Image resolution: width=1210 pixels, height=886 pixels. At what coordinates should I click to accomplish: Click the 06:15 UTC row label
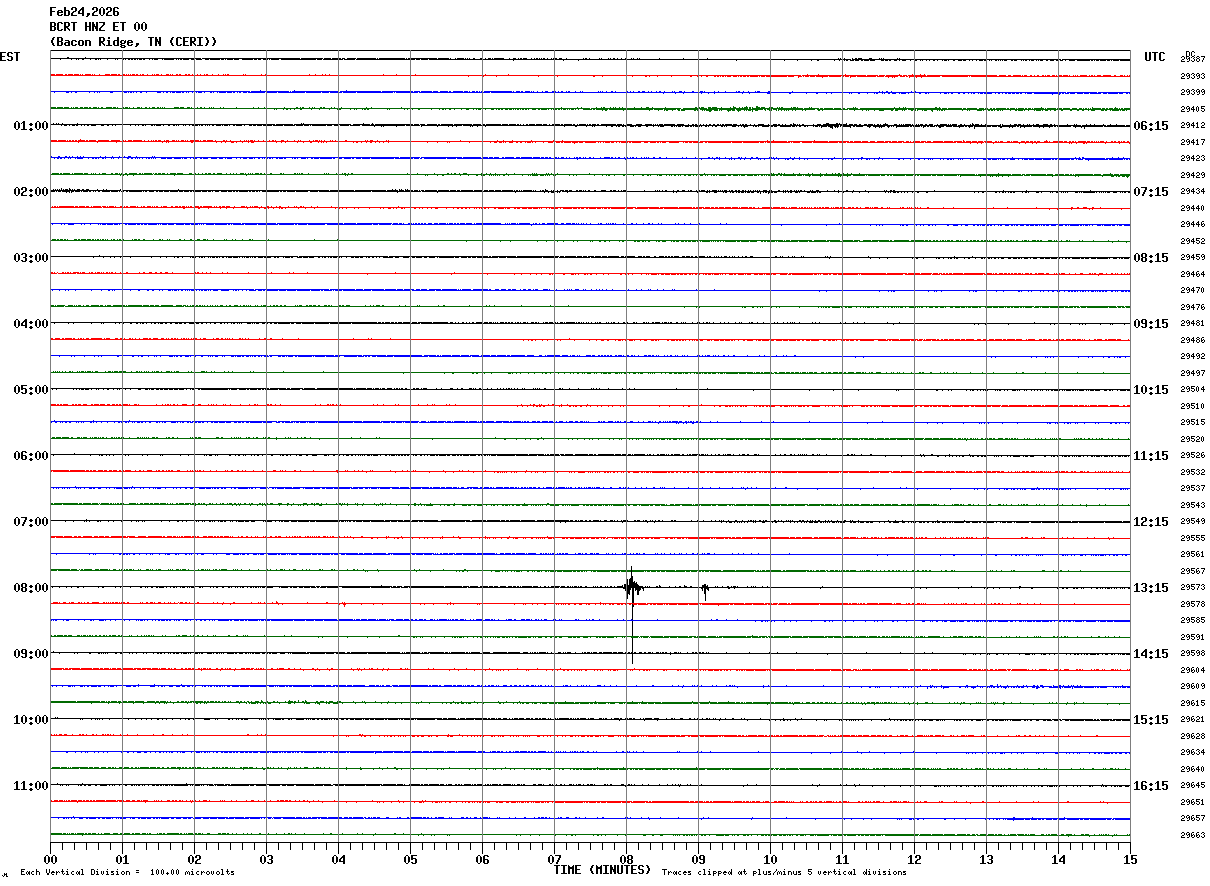(1151, 126)
